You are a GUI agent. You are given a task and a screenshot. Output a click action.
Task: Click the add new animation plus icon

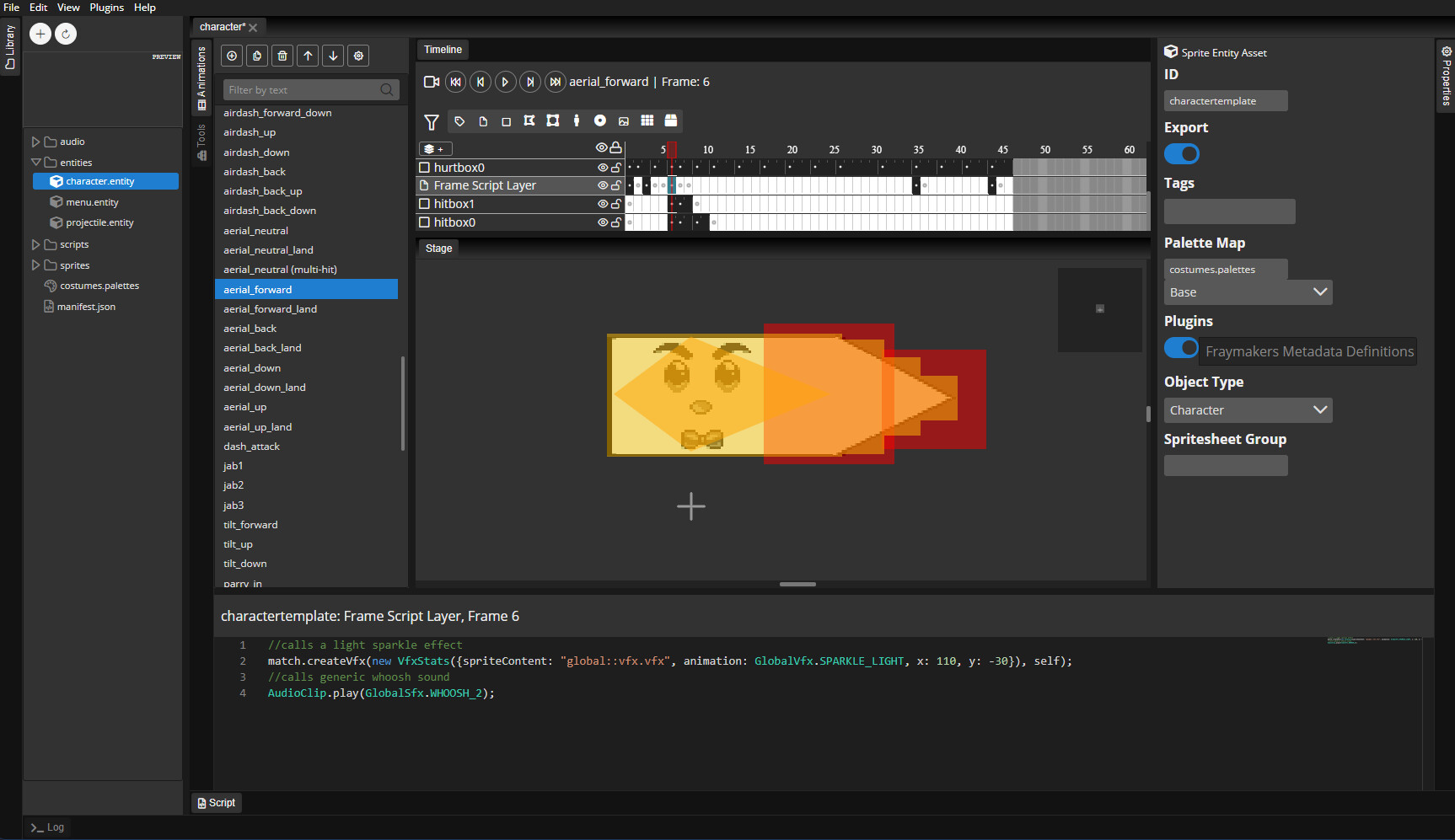click(x=232, y=56)
